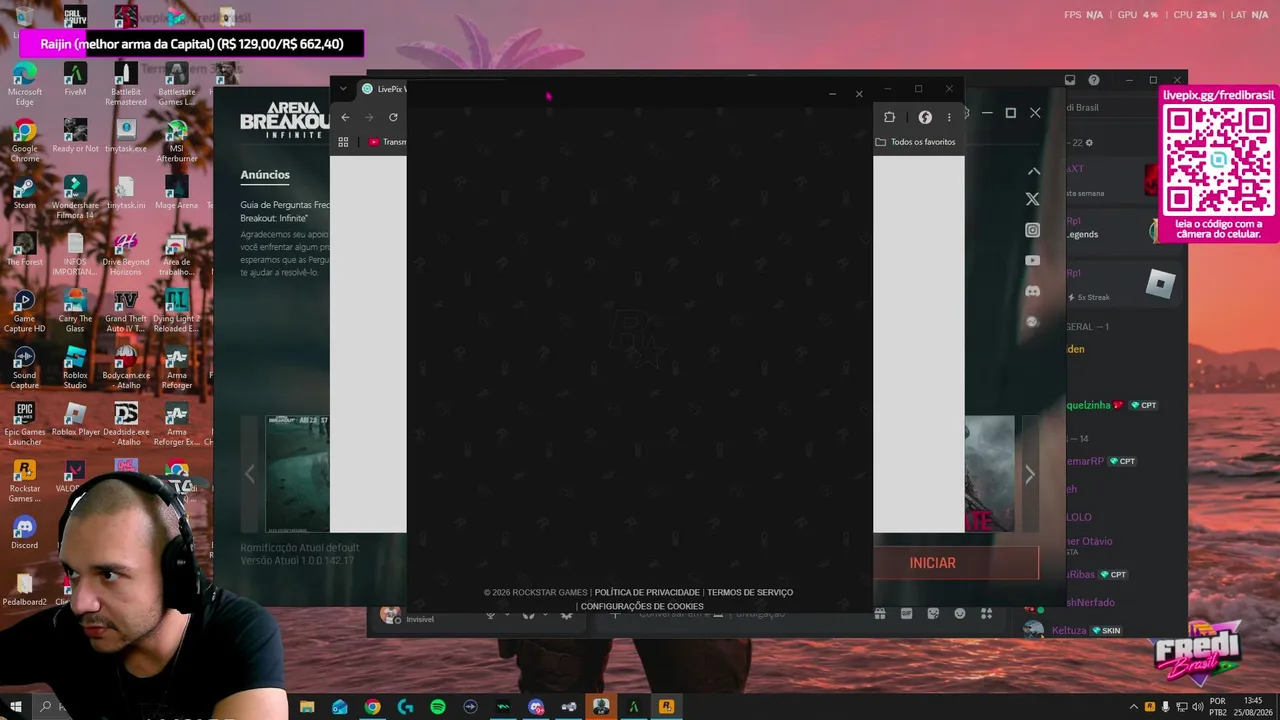
Task: Open the Rockstar Games Launcher desktop icon
Action: click(25, 482)
